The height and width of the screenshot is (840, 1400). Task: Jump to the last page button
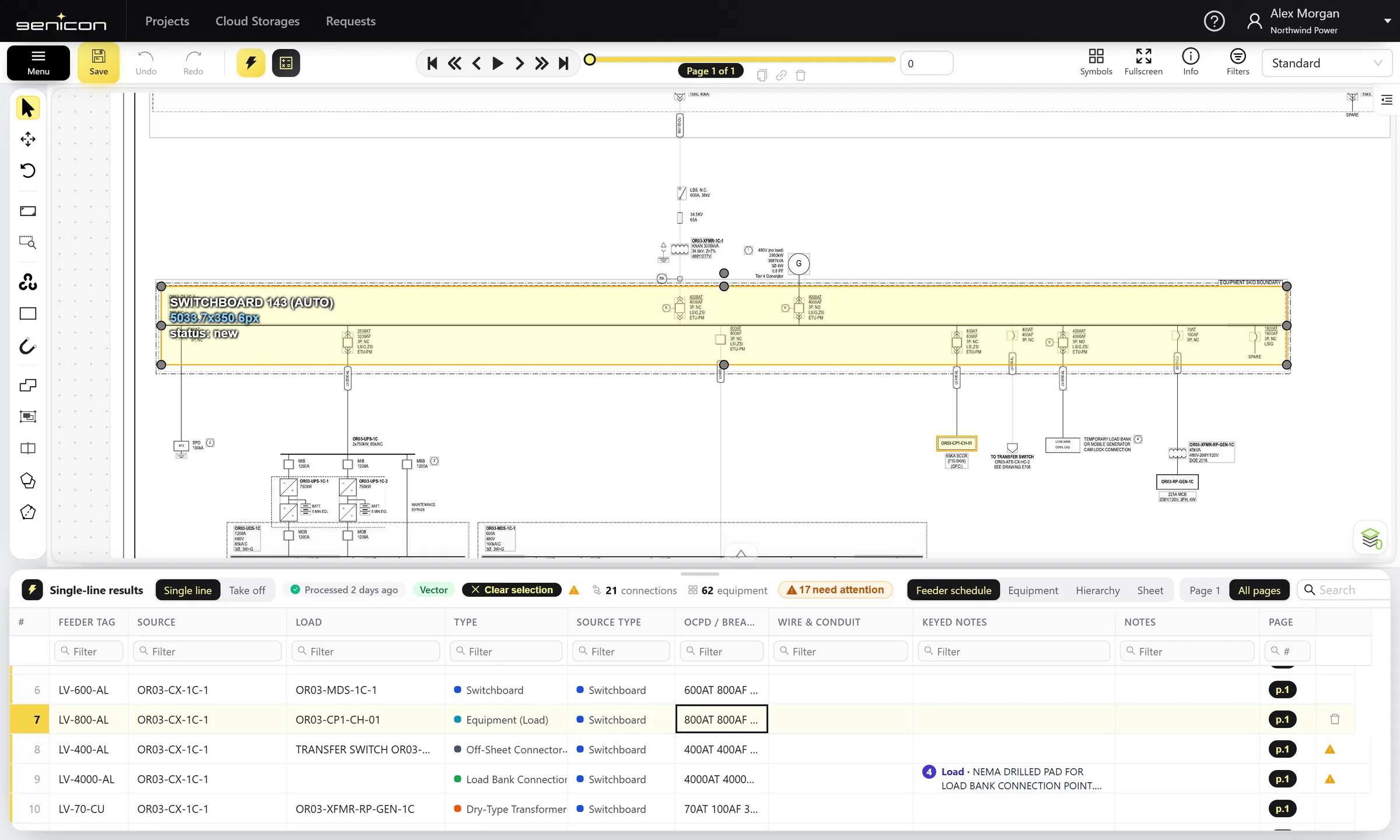[x=563, y=63]
